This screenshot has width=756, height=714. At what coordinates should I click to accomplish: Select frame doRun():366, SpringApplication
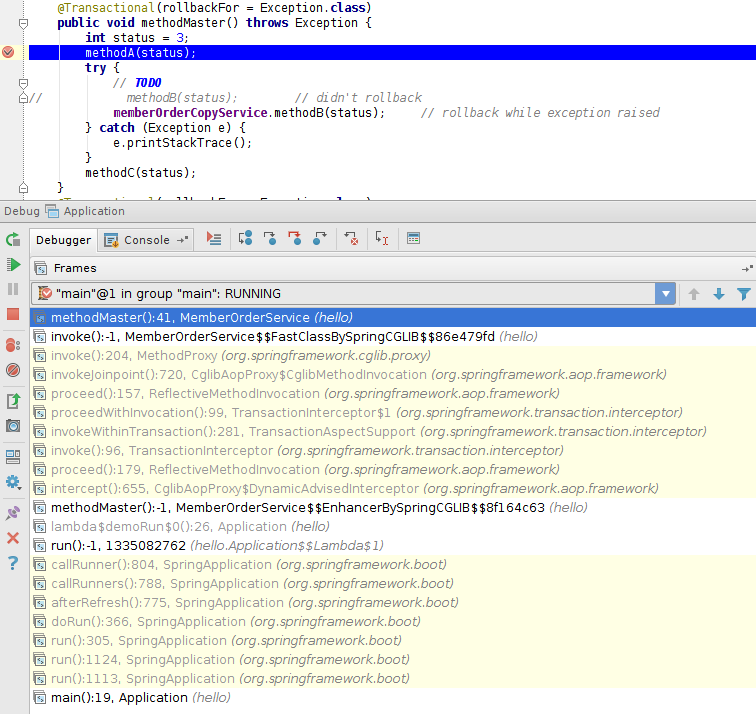393,622
